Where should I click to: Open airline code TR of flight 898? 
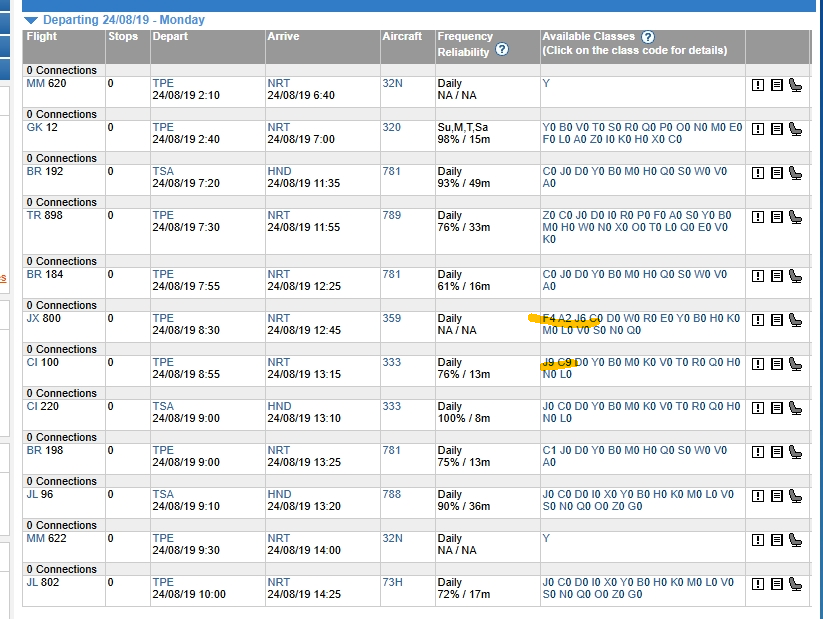point(34,215)
